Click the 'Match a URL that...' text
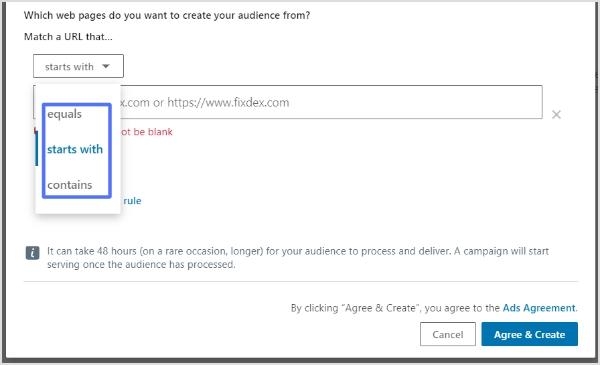Screen dimensions: 600x365 point(68,37)
